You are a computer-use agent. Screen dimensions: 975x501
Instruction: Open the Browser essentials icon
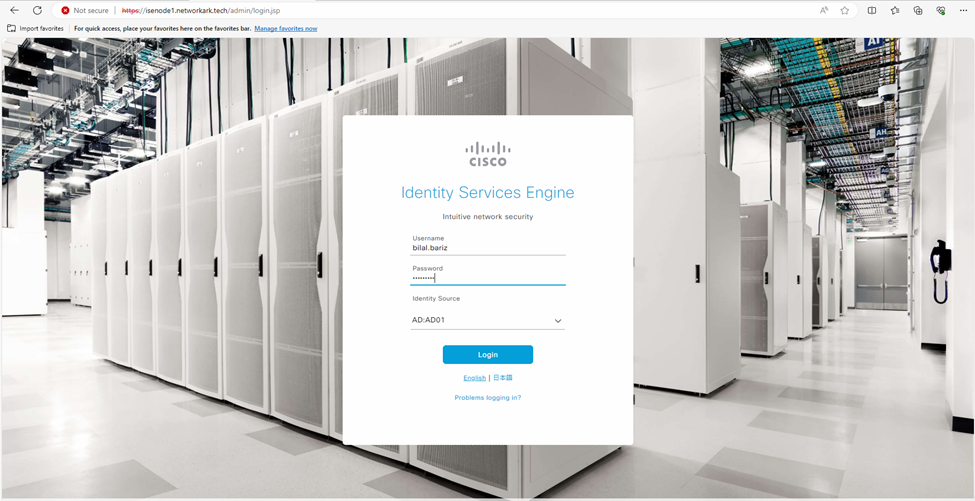(x=941, y=10)
